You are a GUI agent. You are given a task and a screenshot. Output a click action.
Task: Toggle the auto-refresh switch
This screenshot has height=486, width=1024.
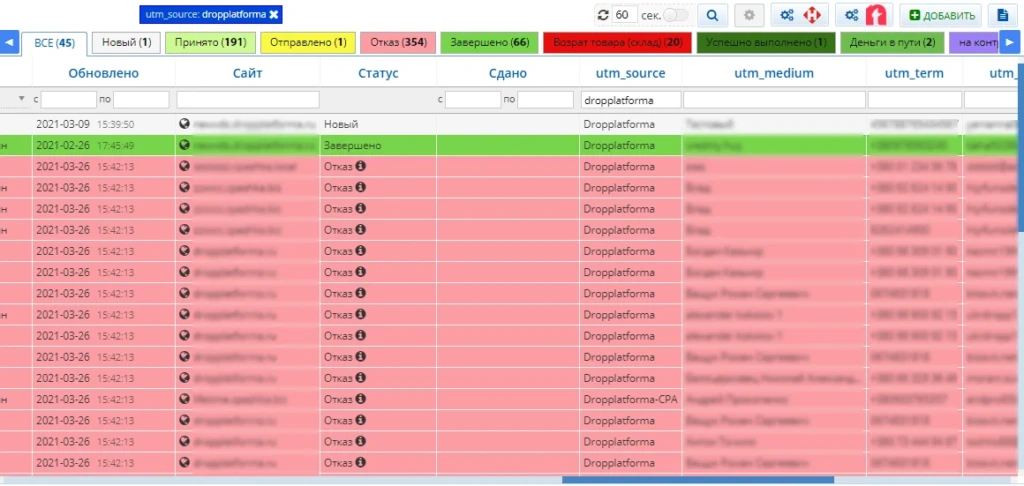coord(676,15)
